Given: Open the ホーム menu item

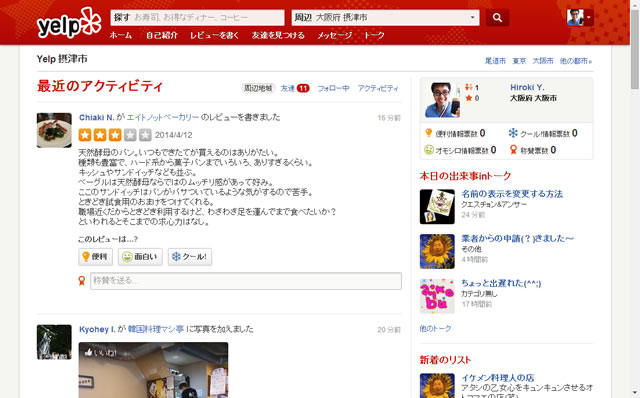Looking at the screenshot, I should [x=121, y=36].
